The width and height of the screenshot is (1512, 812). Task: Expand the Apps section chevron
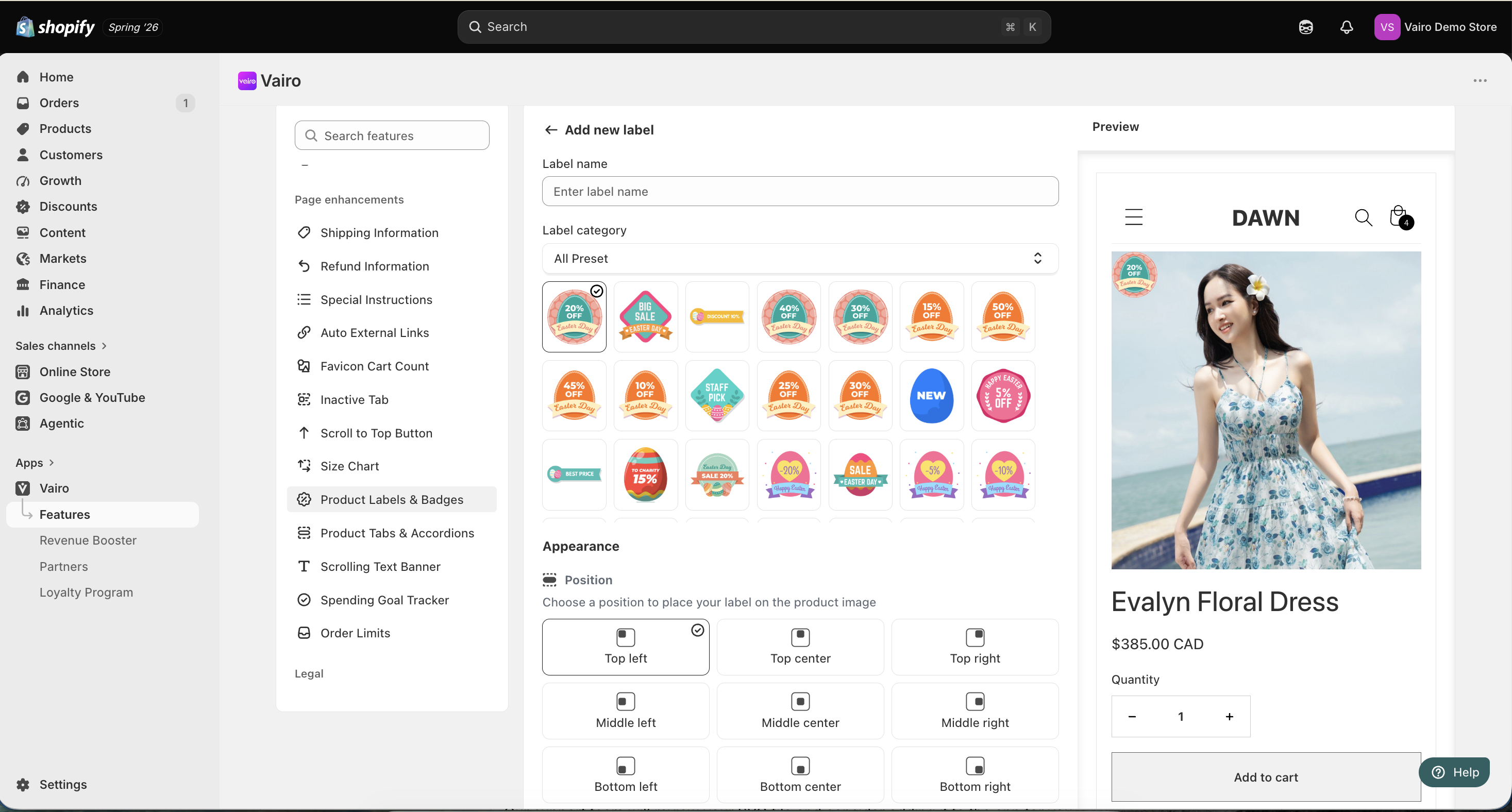tap(52, 462)
